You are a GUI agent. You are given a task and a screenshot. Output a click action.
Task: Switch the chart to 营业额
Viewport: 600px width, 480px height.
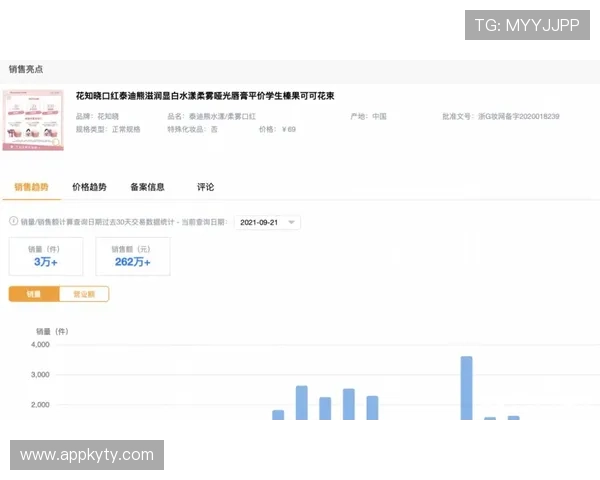point(84,294)
